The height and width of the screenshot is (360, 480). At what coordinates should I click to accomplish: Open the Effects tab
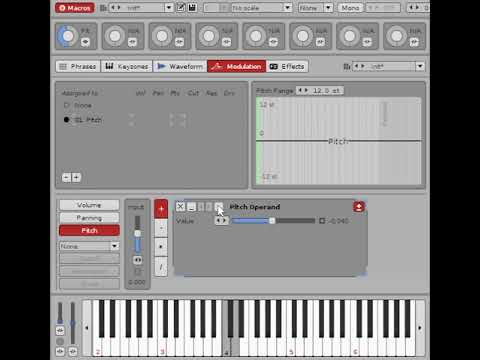pos(287,66)
